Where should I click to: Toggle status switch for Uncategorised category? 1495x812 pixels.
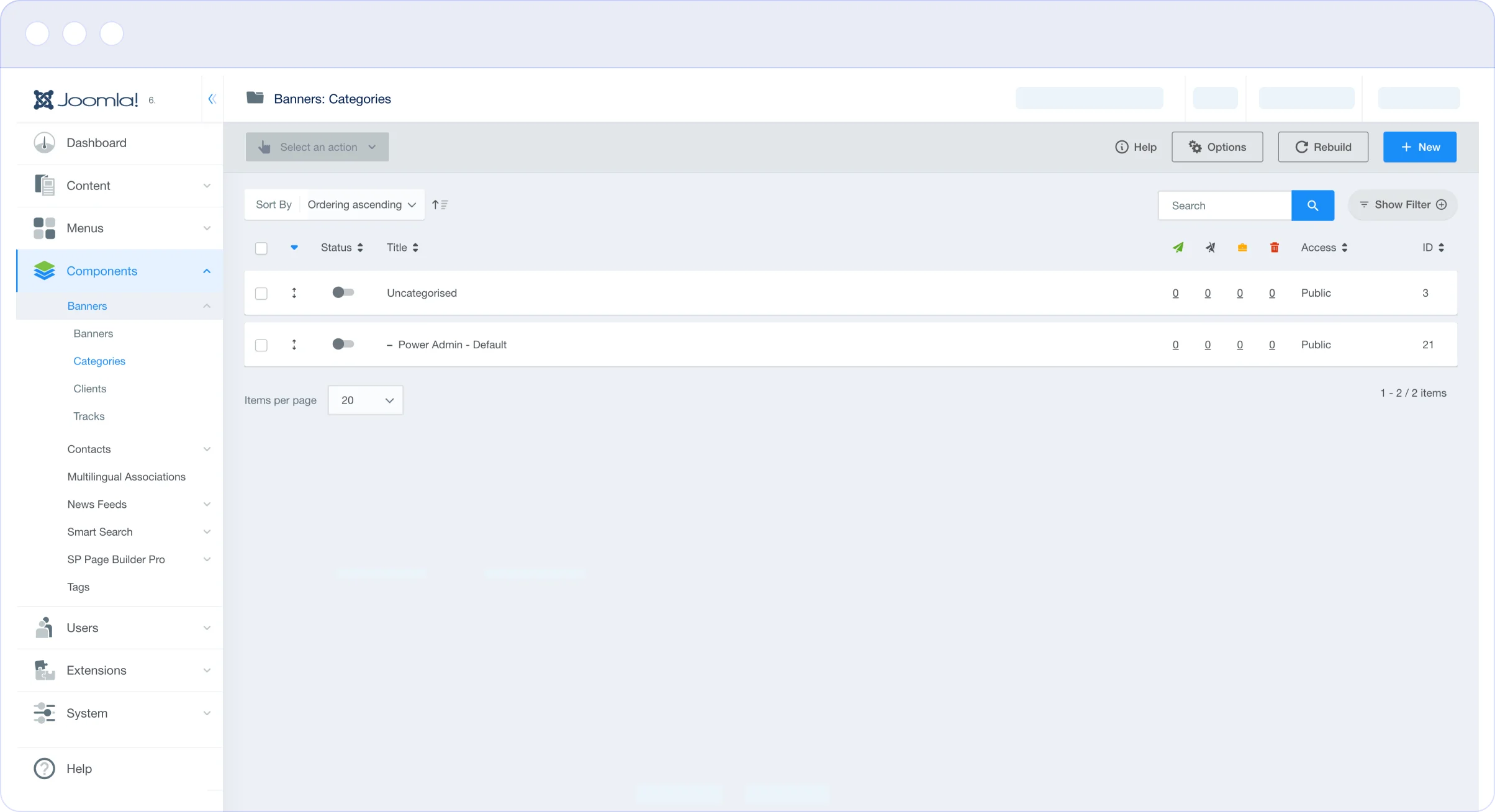point(343,292)
